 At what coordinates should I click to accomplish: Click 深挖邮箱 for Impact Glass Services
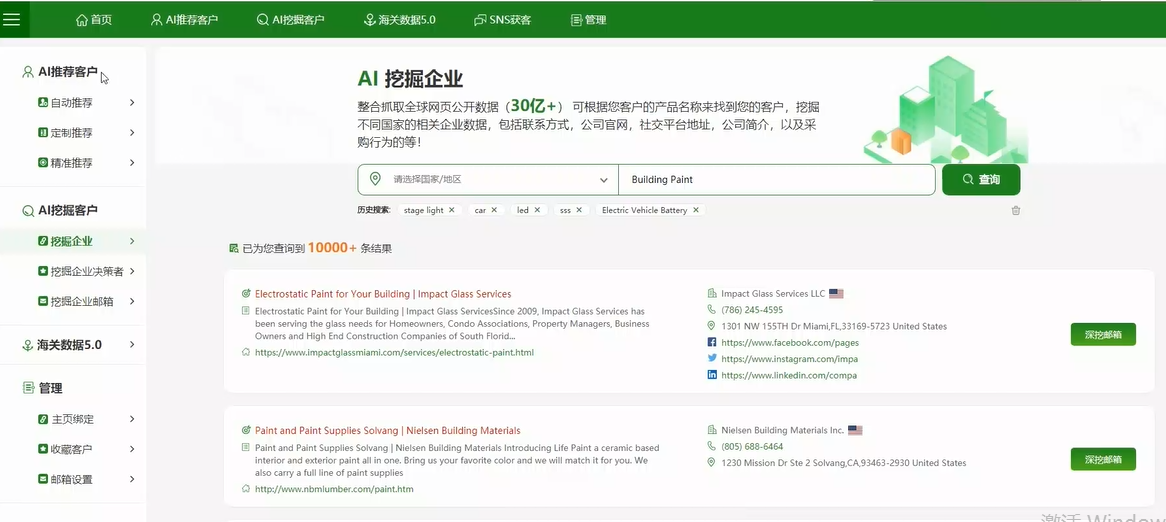[x=1102, y=335]
